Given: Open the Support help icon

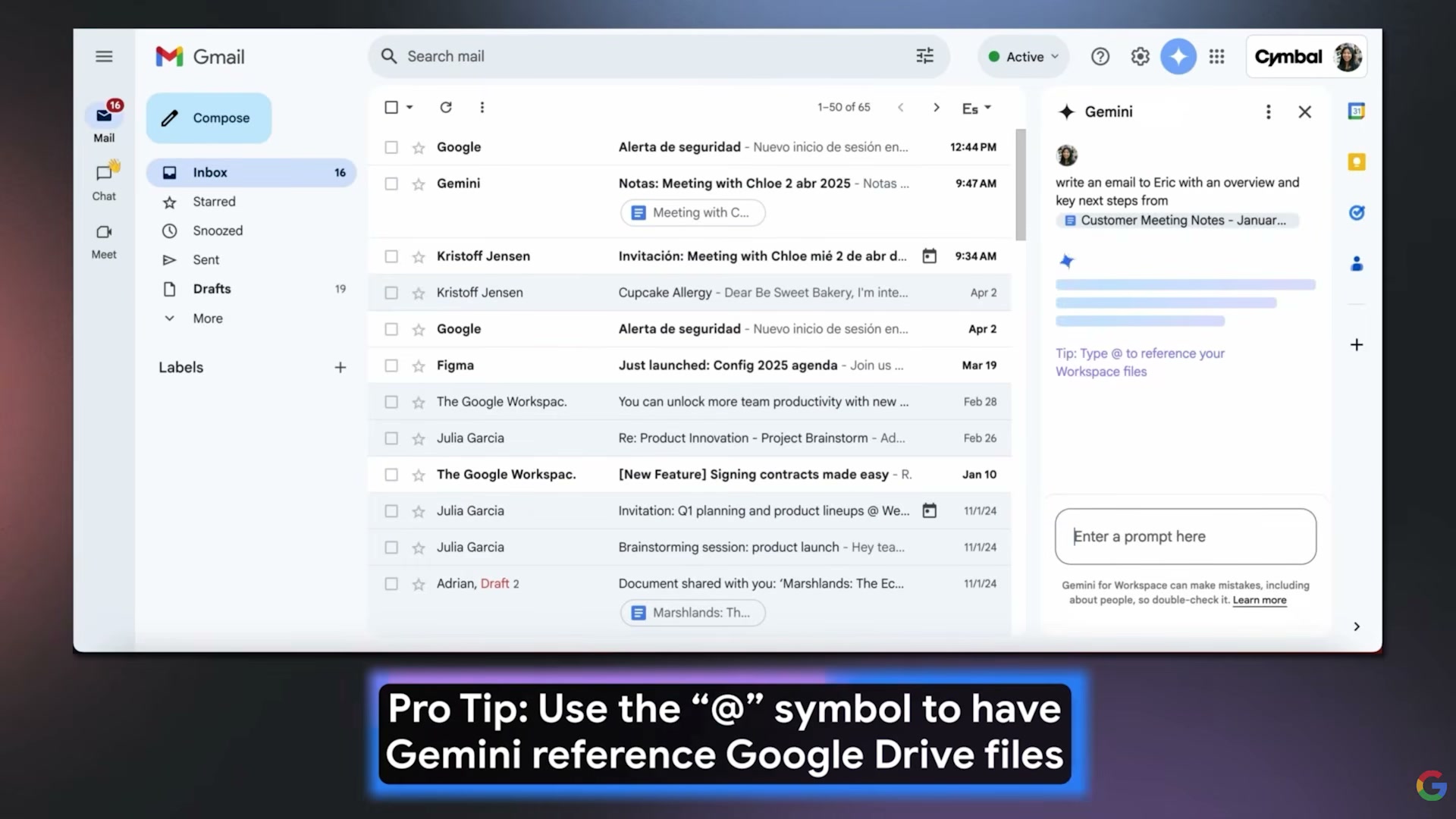Looking at the screenshot, I should pyautogui.click(x=1100, y=57).
